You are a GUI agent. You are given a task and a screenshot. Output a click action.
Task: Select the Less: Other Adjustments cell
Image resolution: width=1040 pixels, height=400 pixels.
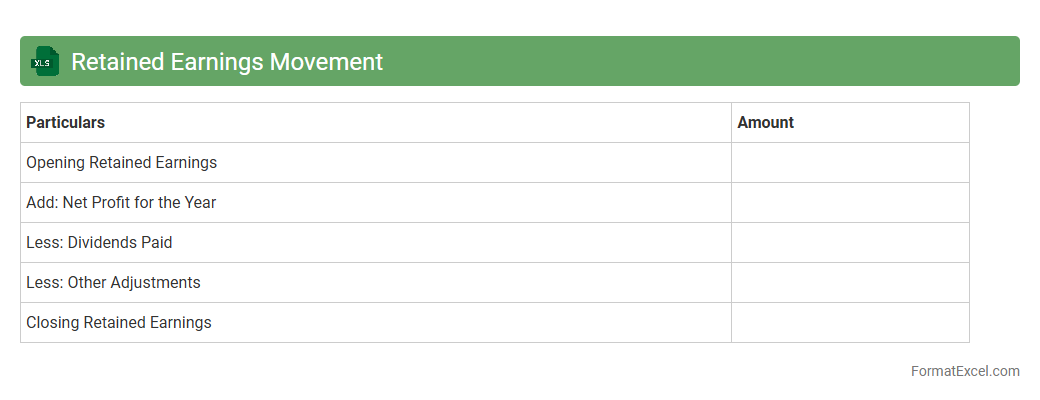[x=113, y=283]
